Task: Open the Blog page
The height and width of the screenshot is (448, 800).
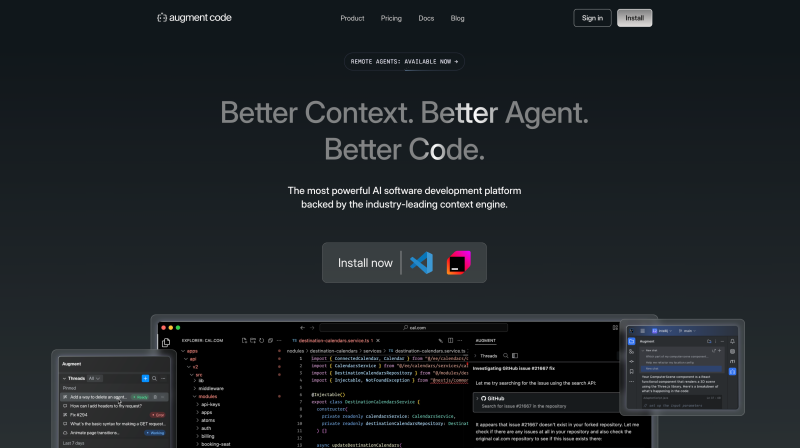Action: [457, 18]
